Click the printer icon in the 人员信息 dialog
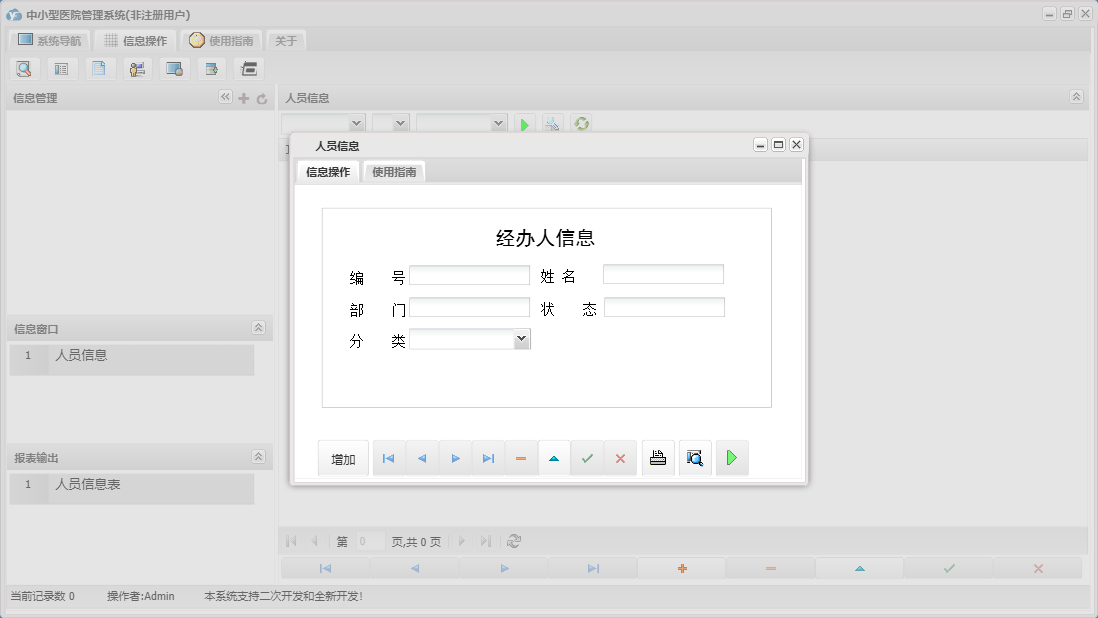This screenshot has width=1098, height=618. click(x=658, y=457)
